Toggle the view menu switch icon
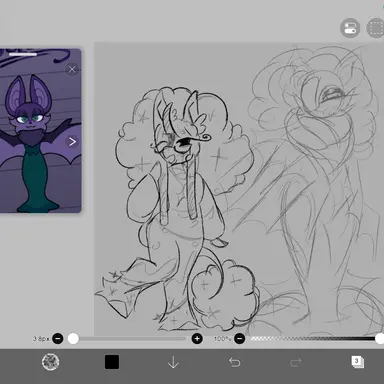The image size is (384, 384). coord(350,28)
